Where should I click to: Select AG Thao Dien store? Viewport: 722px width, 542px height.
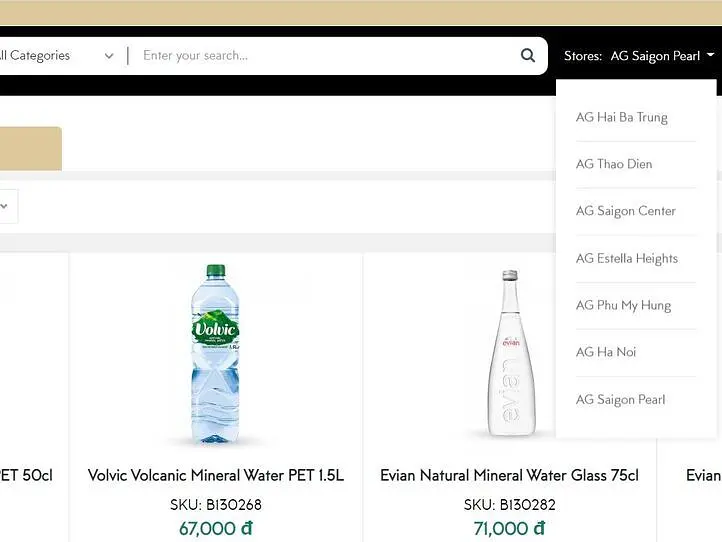coord(614,164)
